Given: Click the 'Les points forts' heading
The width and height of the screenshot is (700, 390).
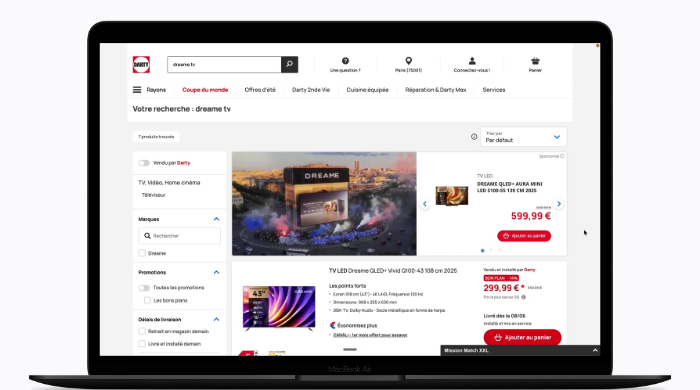Looking at the screenshot, I should coord(347,286).
